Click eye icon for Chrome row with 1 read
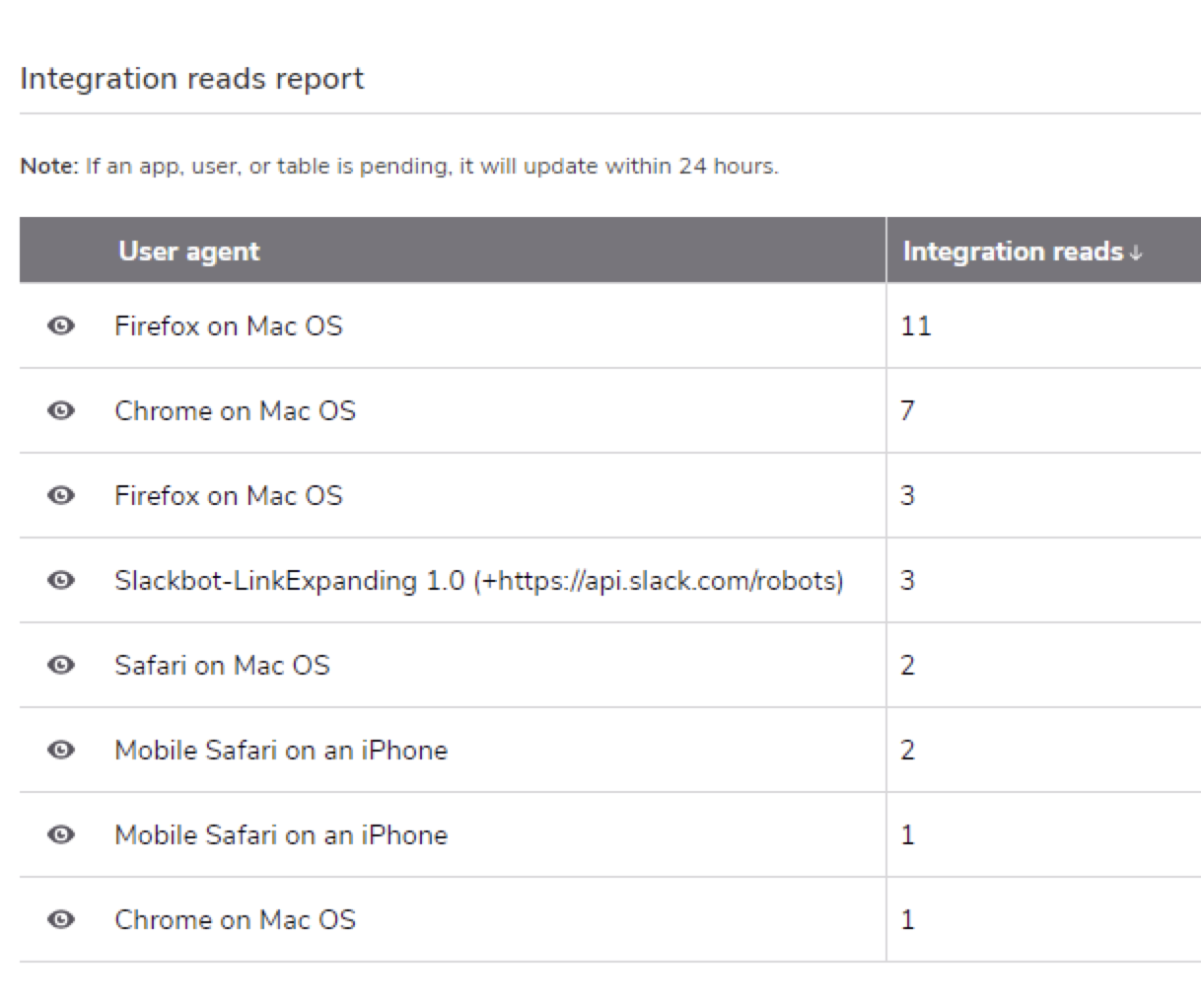Image resolution: width=1201 pixels, height=1008 pixels. (61, 920)
